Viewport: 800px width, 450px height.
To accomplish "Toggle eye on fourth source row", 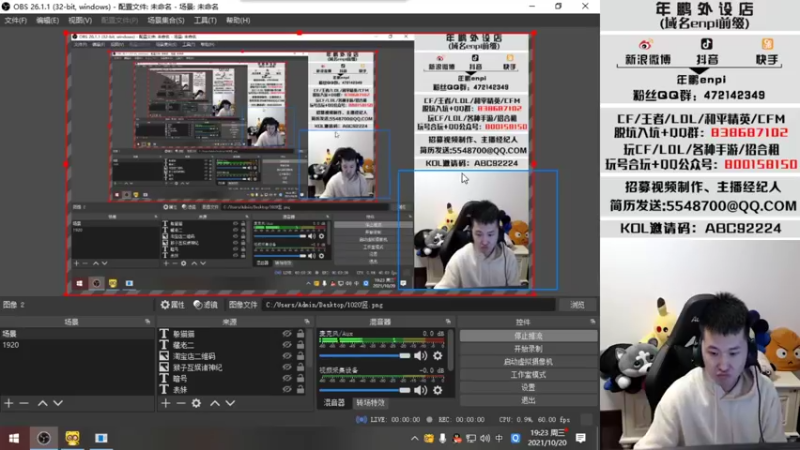I will (x=287, y=367).
